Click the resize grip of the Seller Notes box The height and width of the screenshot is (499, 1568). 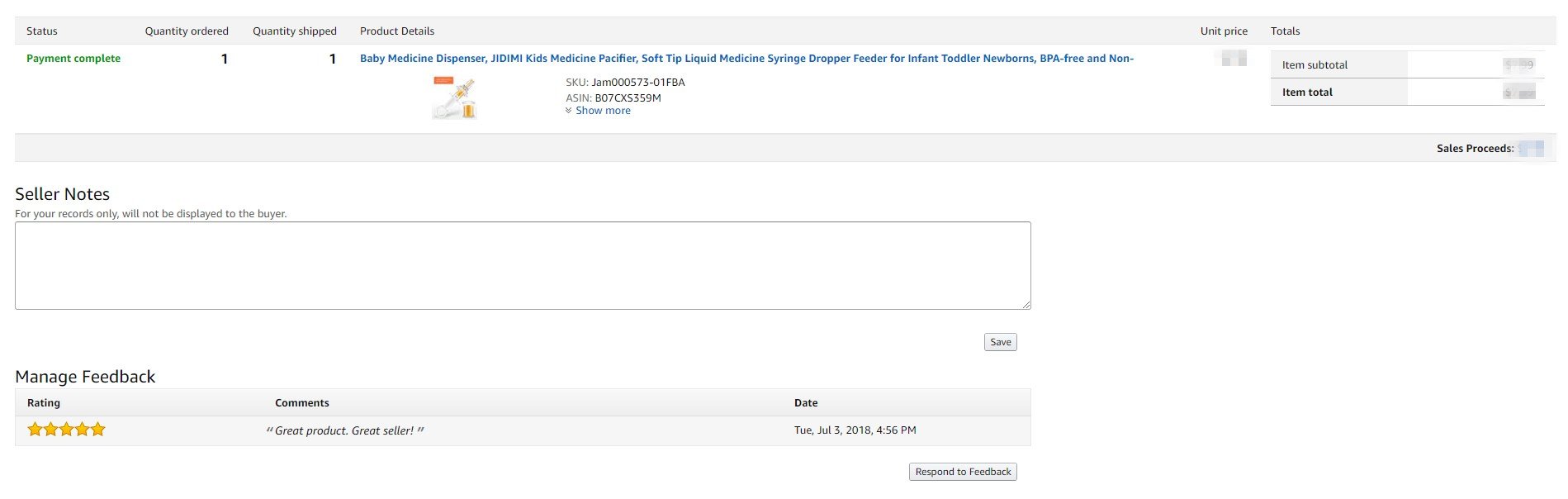tap(1026, 305)
